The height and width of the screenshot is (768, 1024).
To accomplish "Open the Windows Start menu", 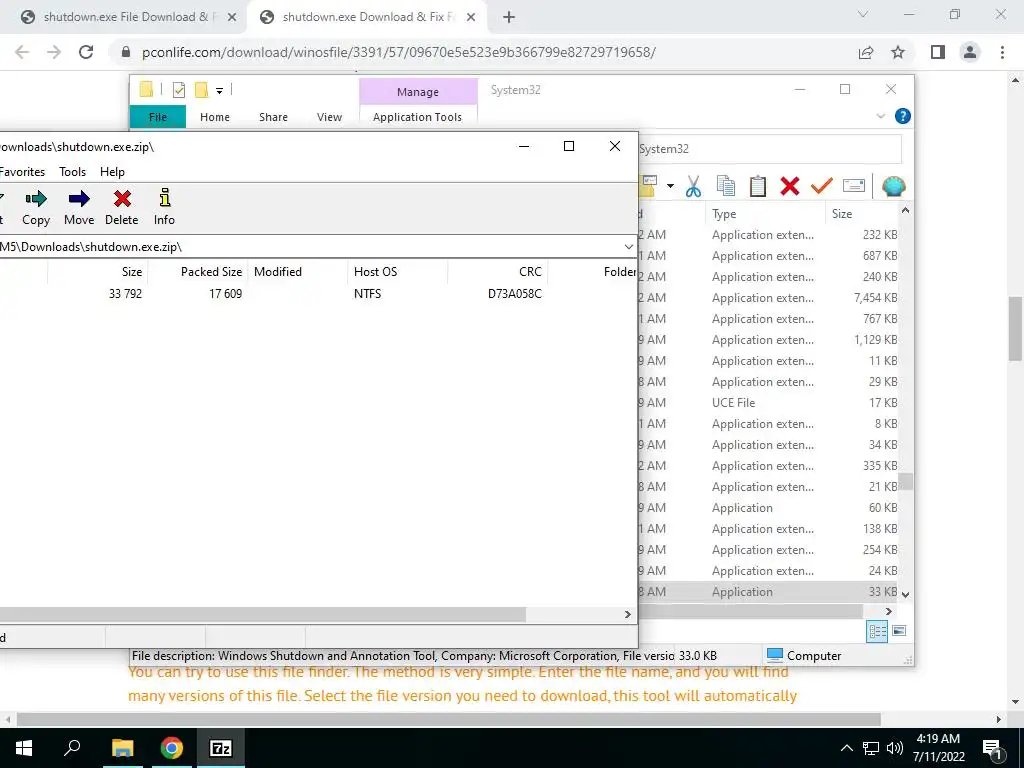I will point(24,748).
